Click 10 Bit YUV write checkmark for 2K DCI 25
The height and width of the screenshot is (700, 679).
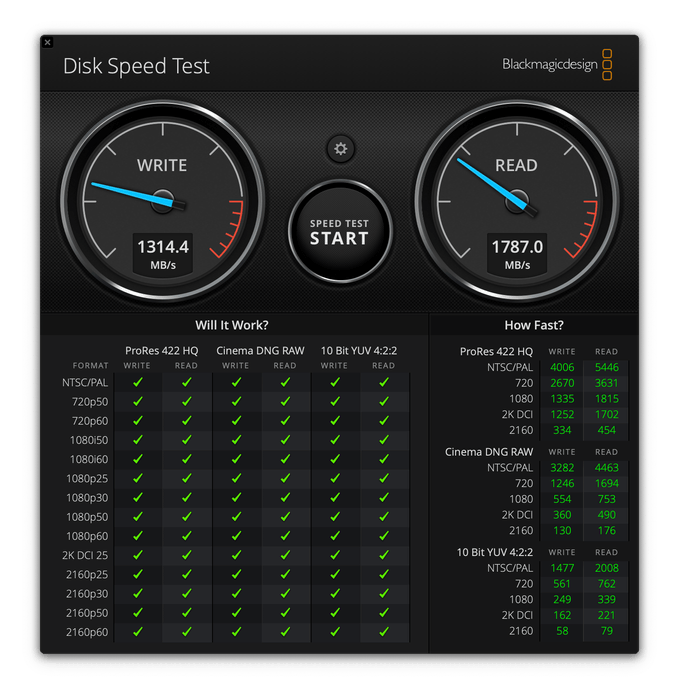coord(335,555)
